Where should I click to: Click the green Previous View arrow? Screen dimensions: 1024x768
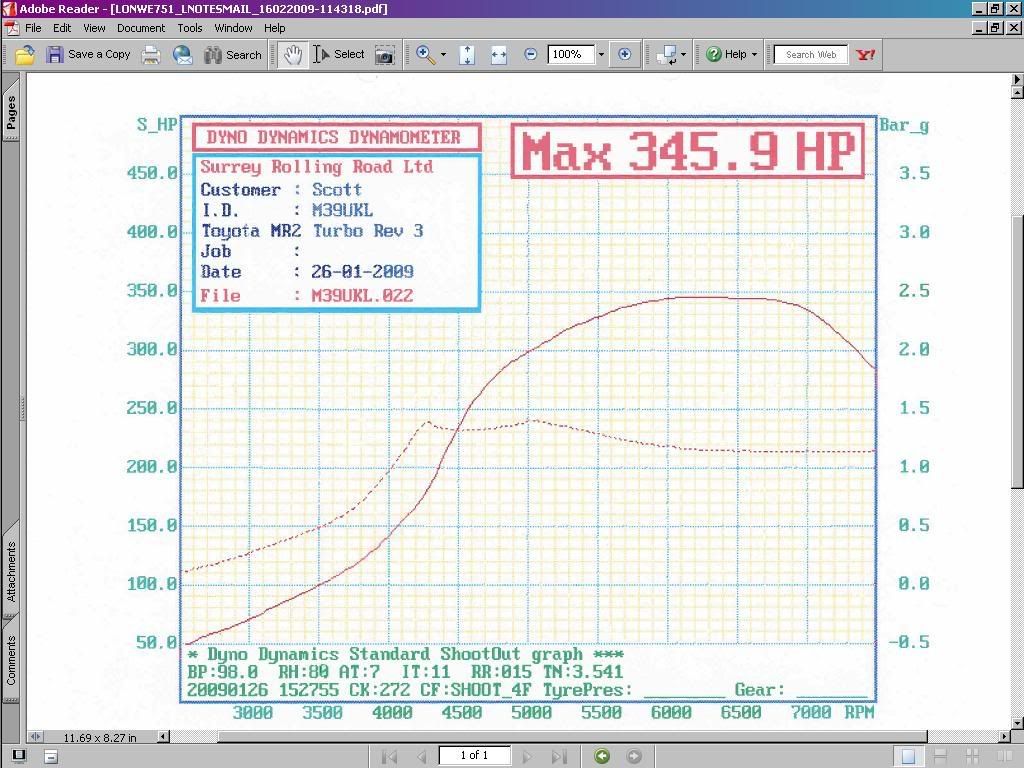pyautogui.click(x=602, y=756)
